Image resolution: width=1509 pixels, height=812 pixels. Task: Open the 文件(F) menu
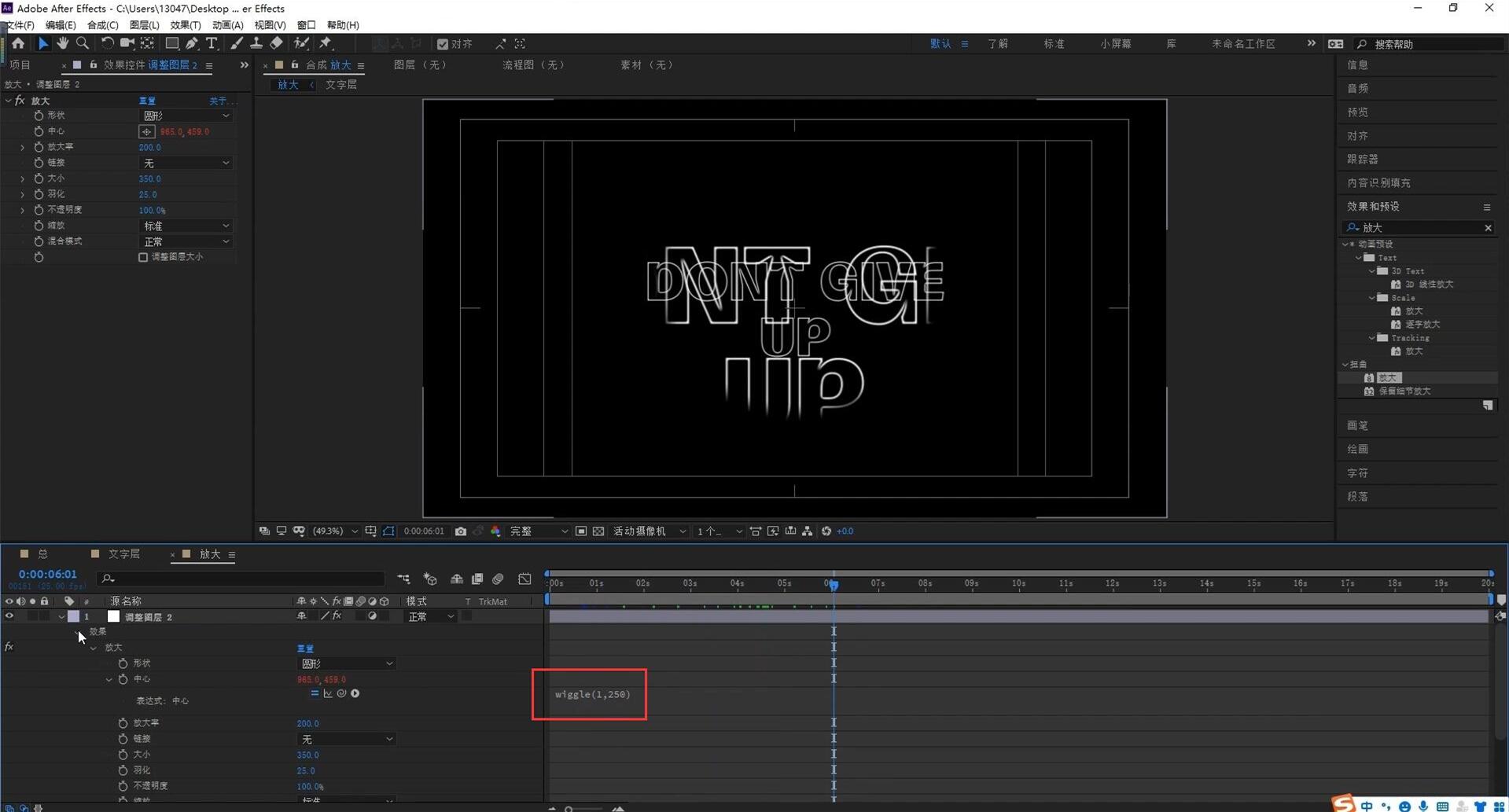[19, 25]
